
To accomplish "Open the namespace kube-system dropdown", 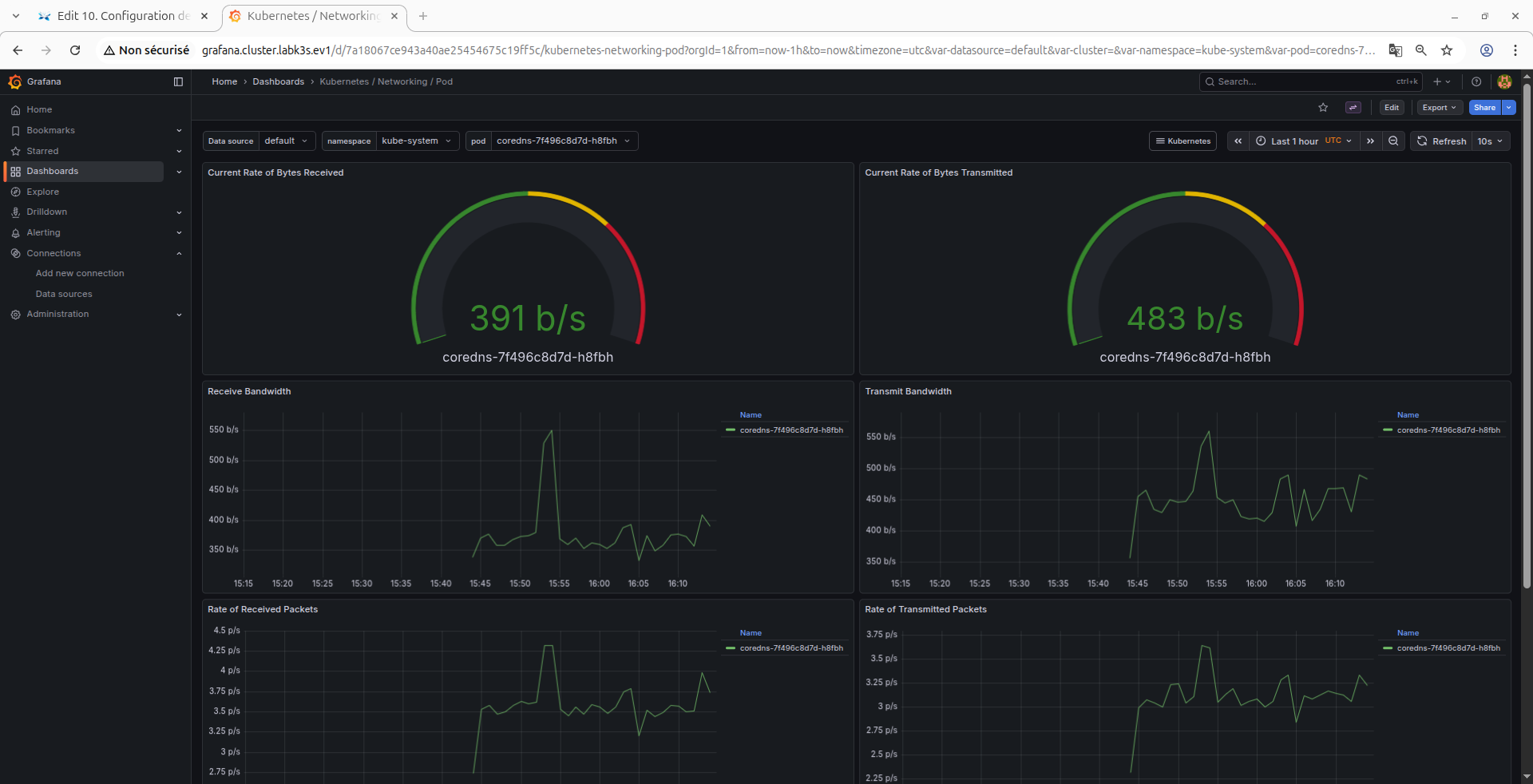I will tap(417, 141).
